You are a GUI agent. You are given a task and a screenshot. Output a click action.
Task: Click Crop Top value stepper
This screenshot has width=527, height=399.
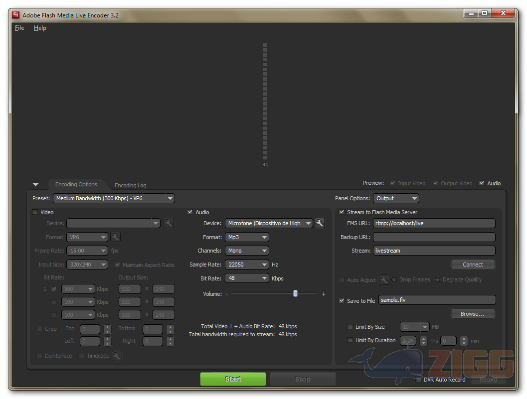(107, 329)
